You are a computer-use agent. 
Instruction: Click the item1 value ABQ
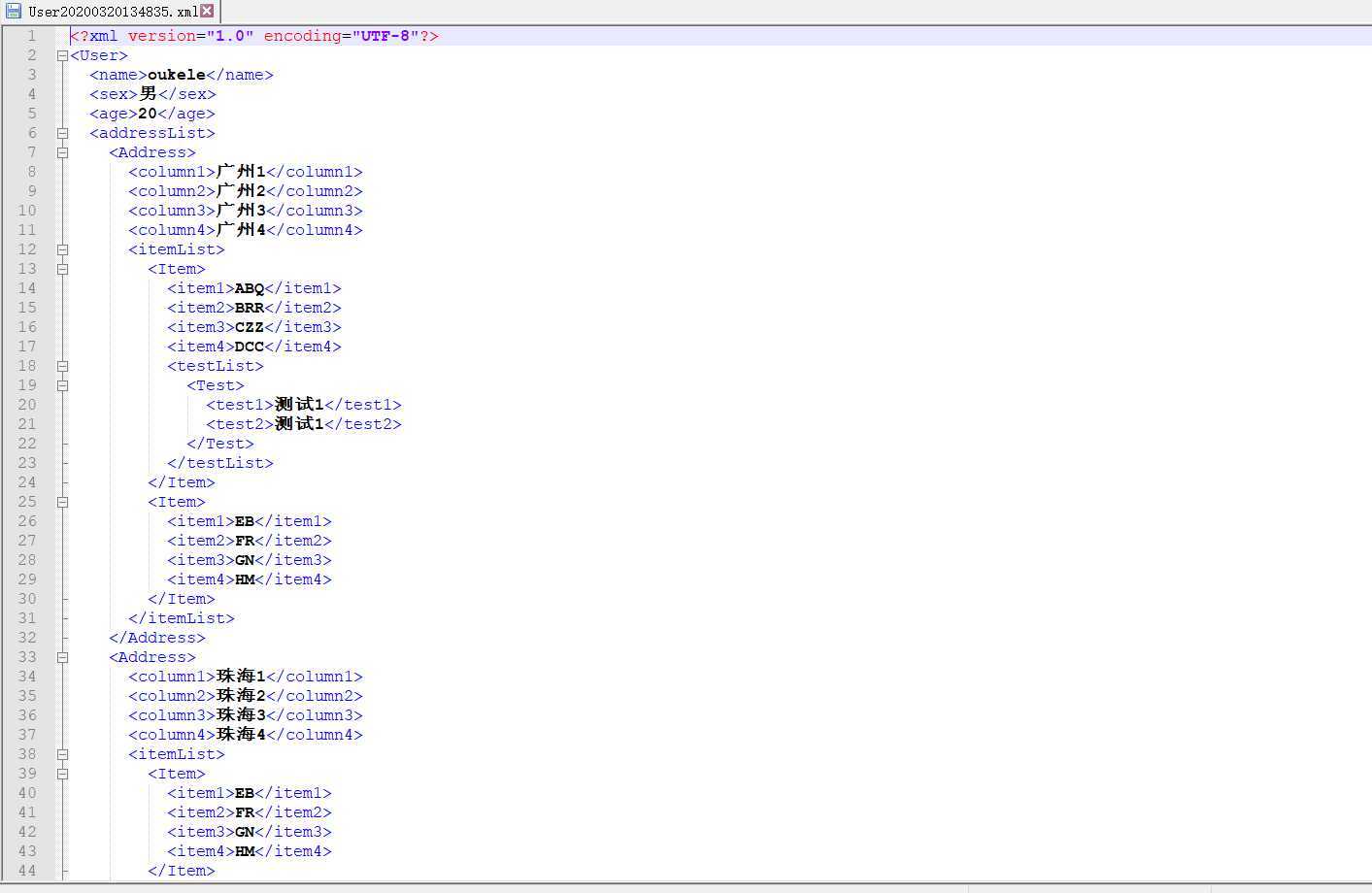tap(250, 288)
